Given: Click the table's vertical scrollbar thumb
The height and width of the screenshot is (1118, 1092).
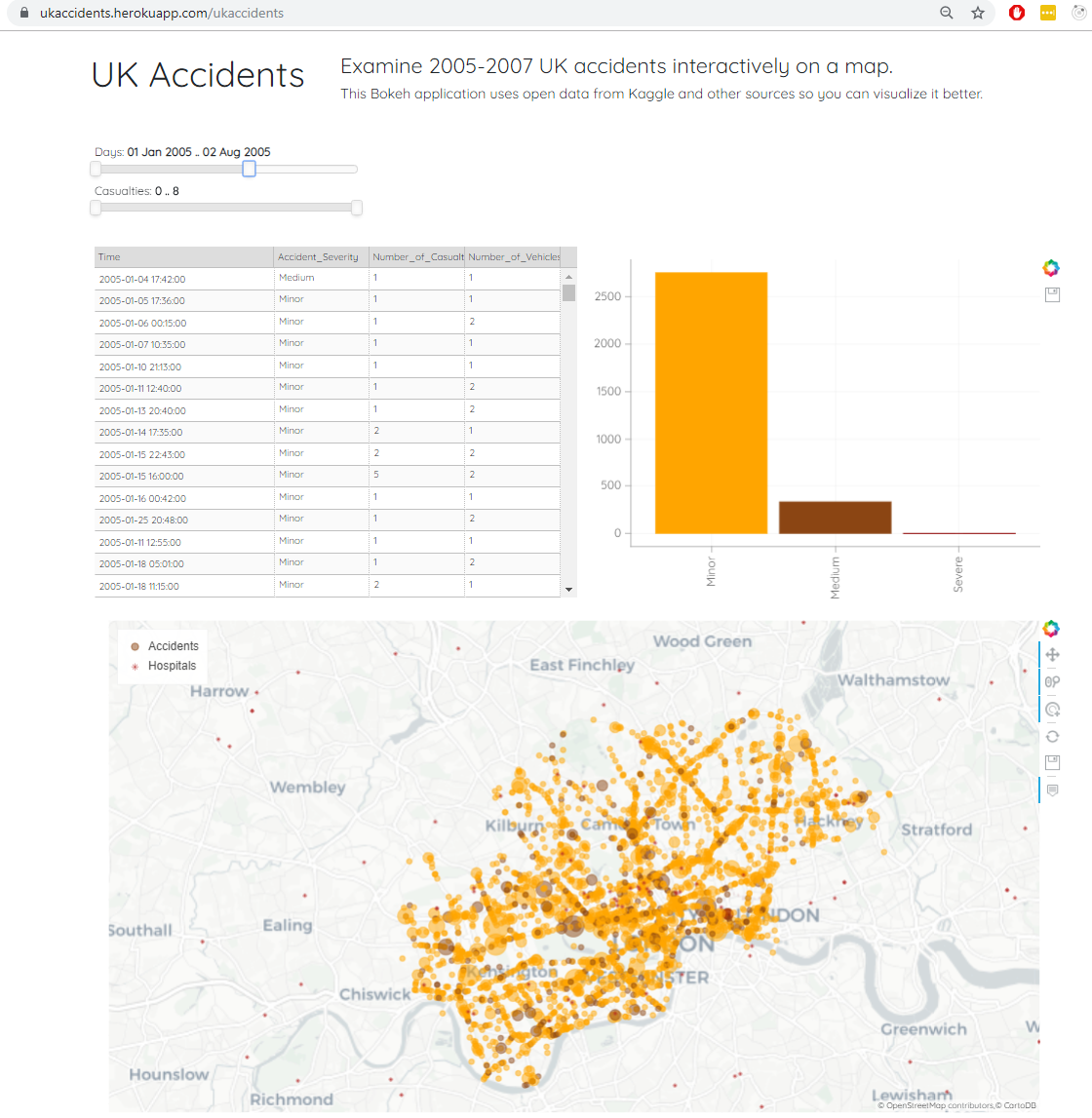Looking at the screenshot, I should point(568,292).
